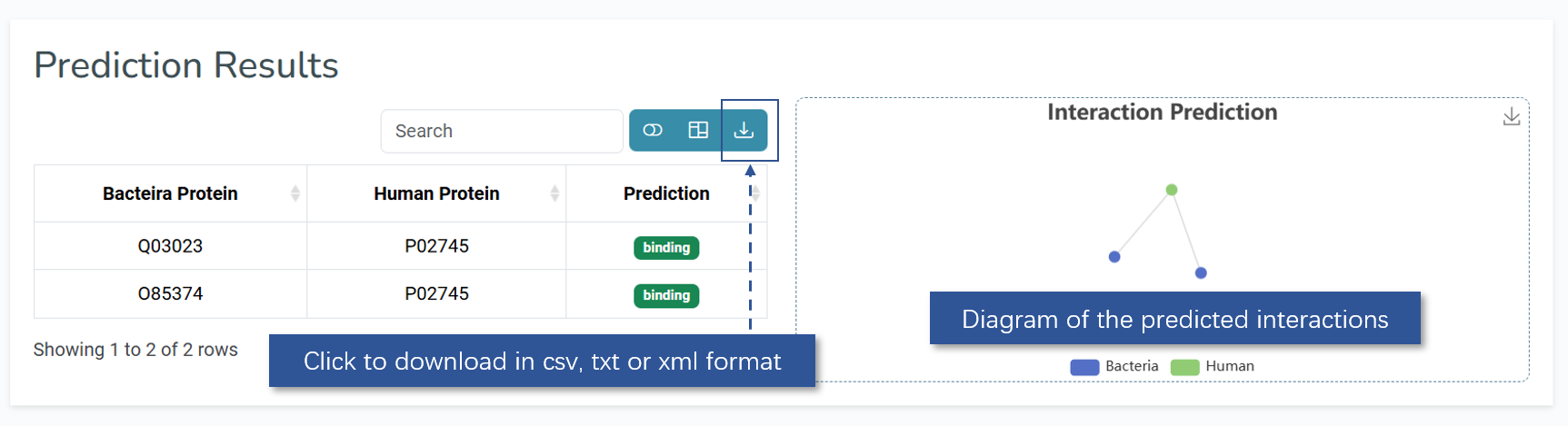Click sort arrows beside Human Protein

coord(554,193)
